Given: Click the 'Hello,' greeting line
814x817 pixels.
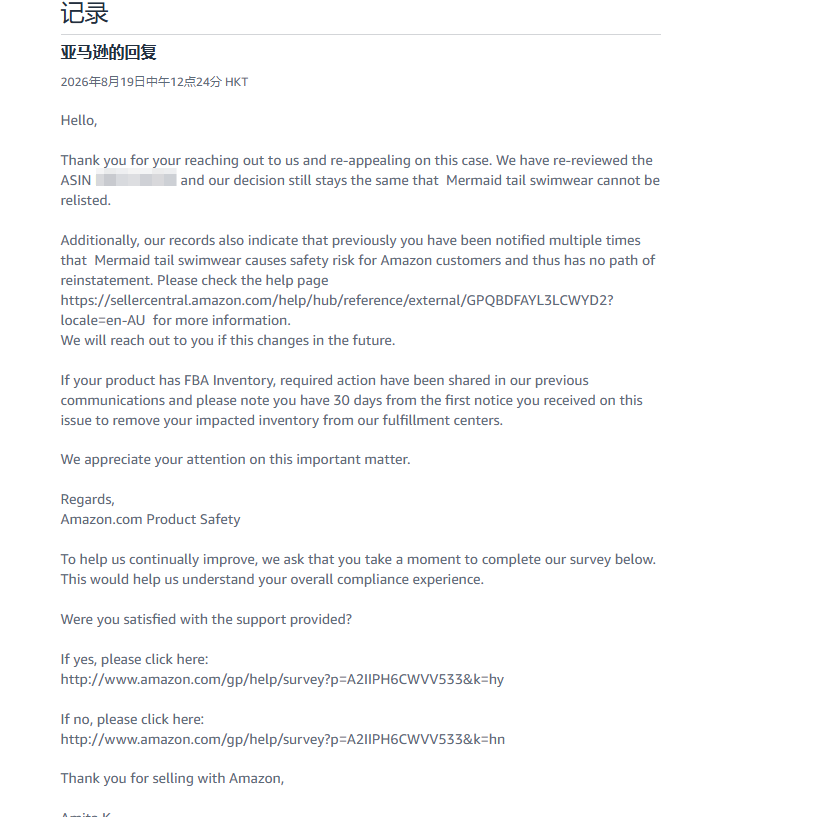Looking at the screenshot, I should point(79,120).
